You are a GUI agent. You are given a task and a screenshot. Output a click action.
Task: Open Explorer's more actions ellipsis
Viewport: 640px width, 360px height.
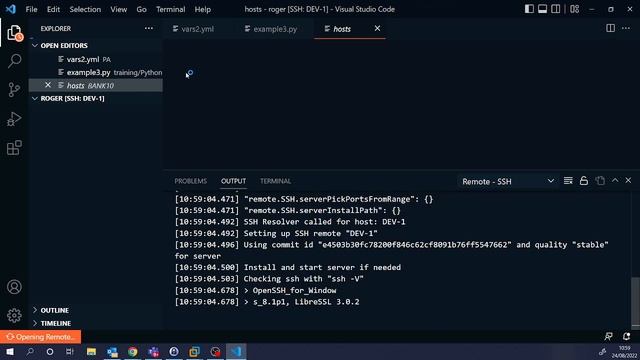(x=149, y=29)
